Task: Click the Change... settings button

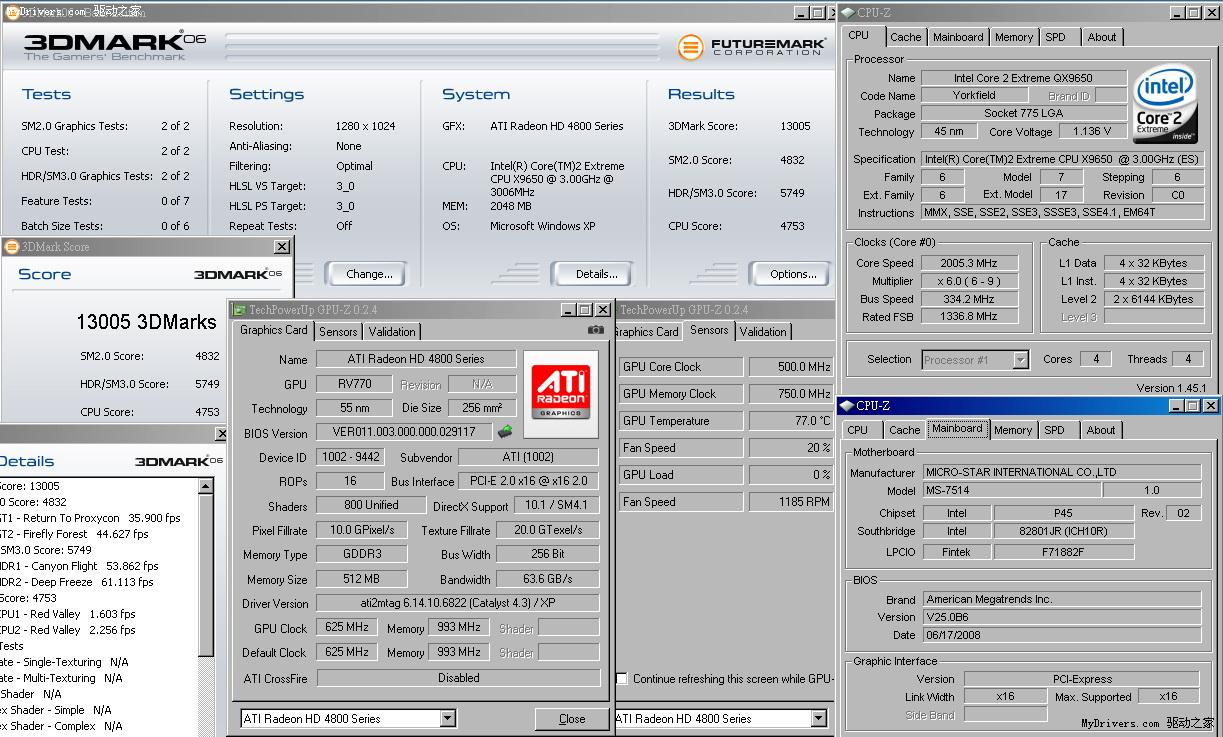Action: pyautogui.click(x=369, y=274)
